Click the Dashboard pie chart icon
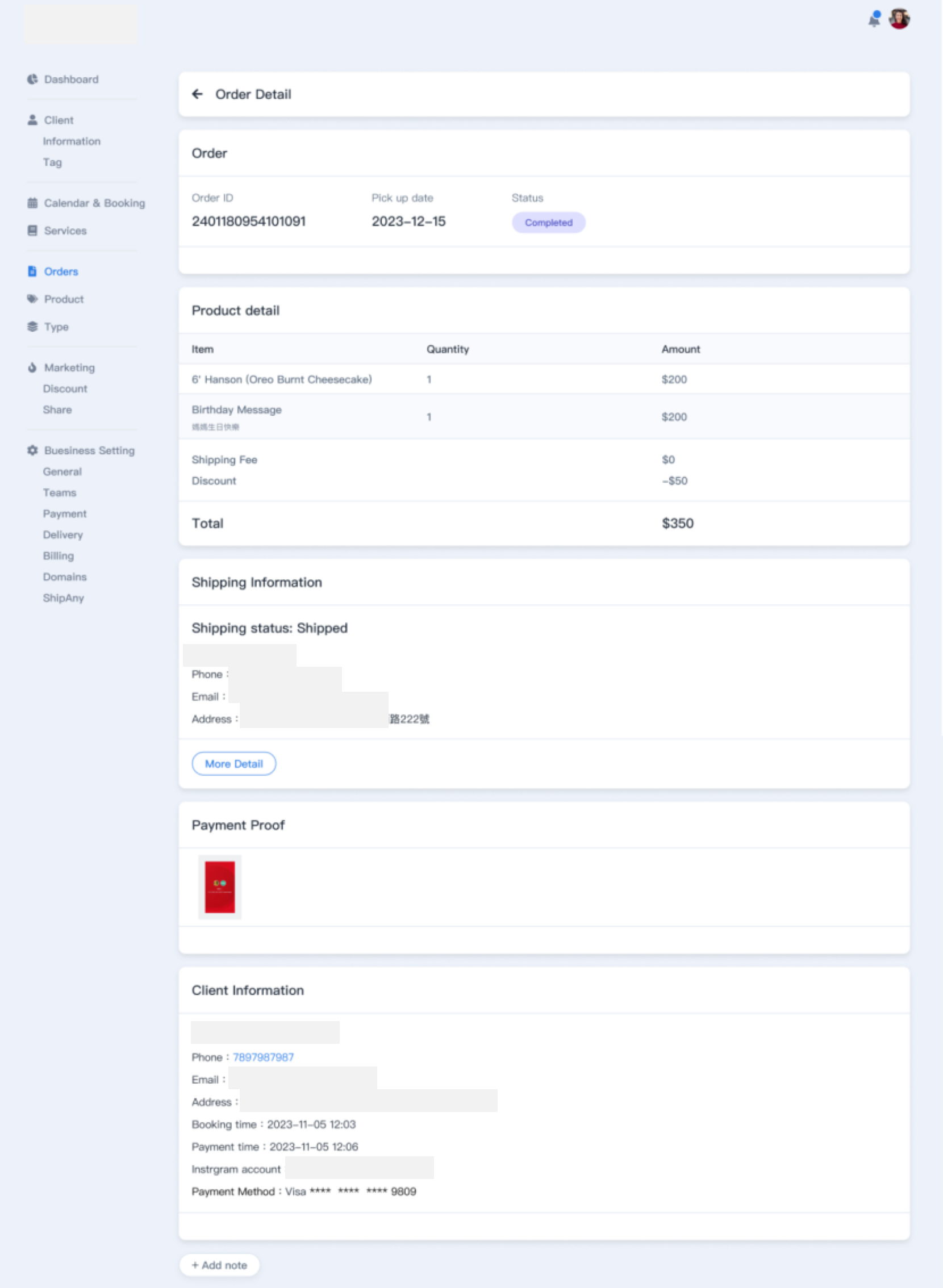943x1288 pixels. [x=32, y=80]
